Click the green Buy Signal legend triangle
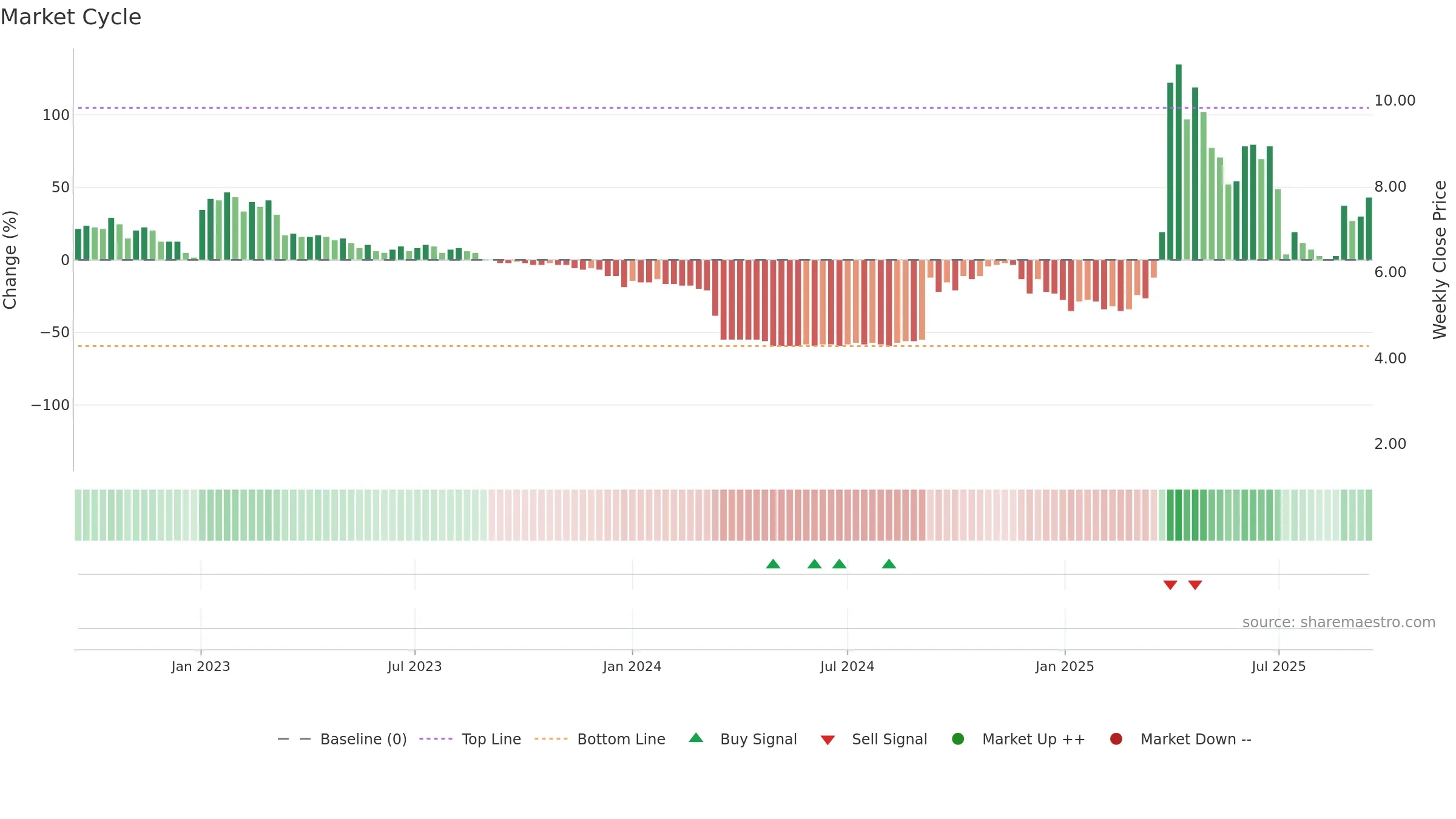 coord(696,738)
